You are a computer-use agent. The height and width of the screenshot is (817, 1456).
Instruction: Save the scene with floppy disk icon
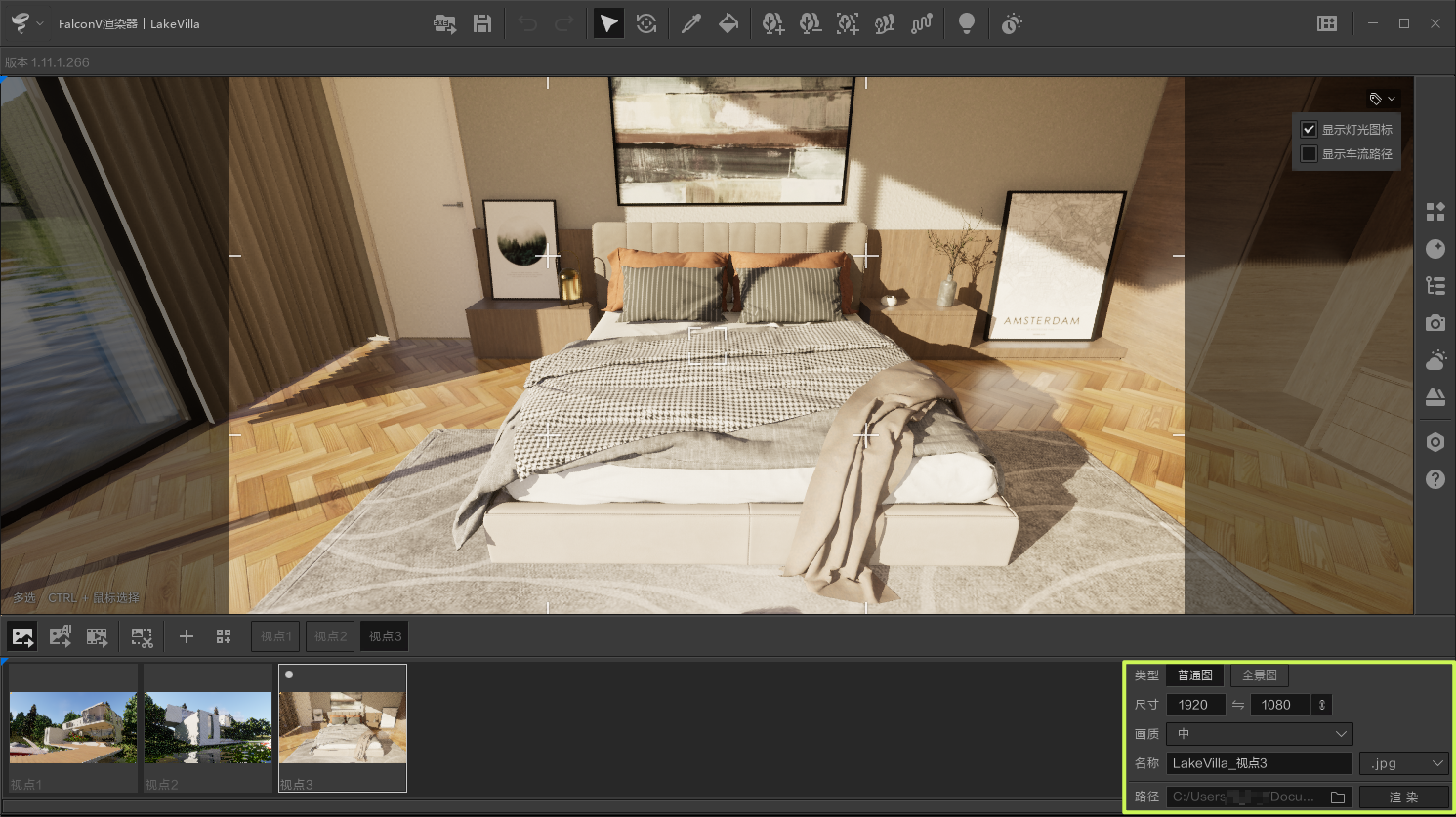482,23
